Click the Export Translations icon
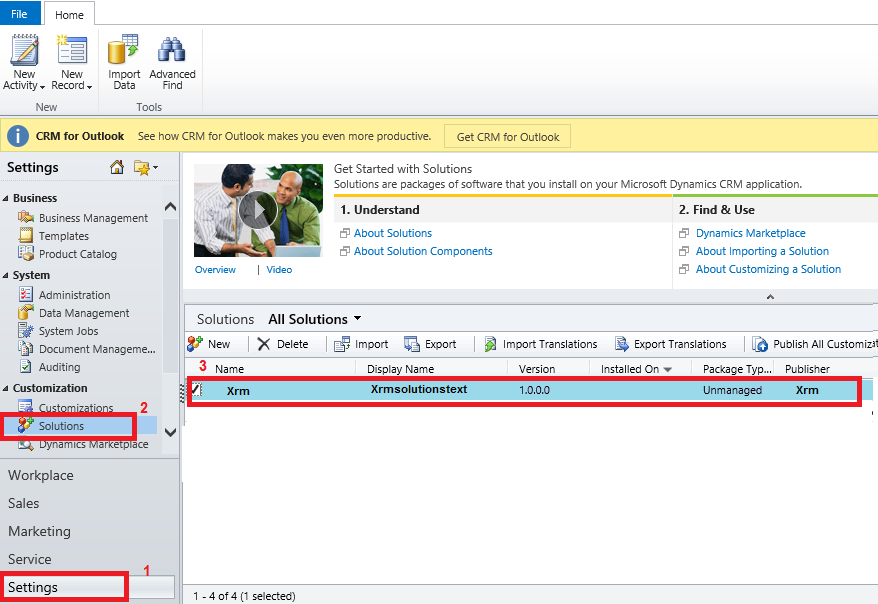Viewport: 878px width, 604px height. coord(622,344)
